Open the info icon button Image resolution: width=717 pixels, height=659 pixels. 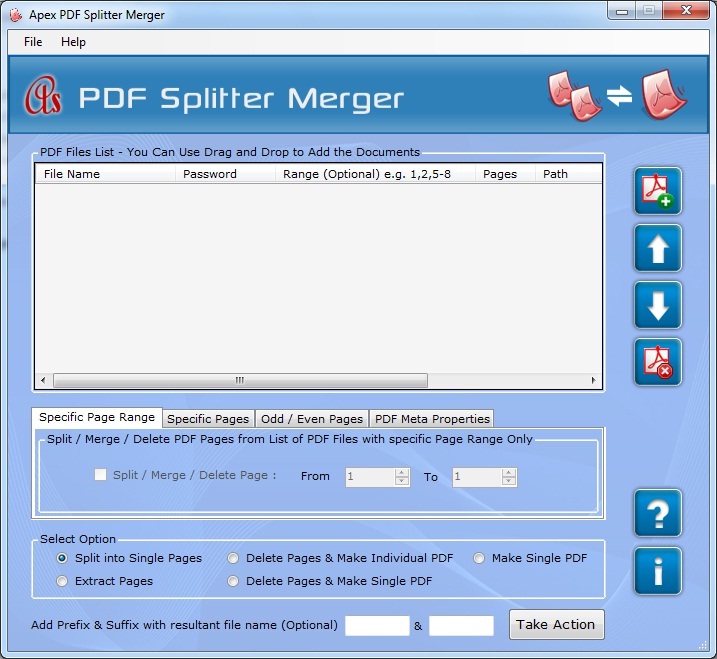tap(658, 571)
